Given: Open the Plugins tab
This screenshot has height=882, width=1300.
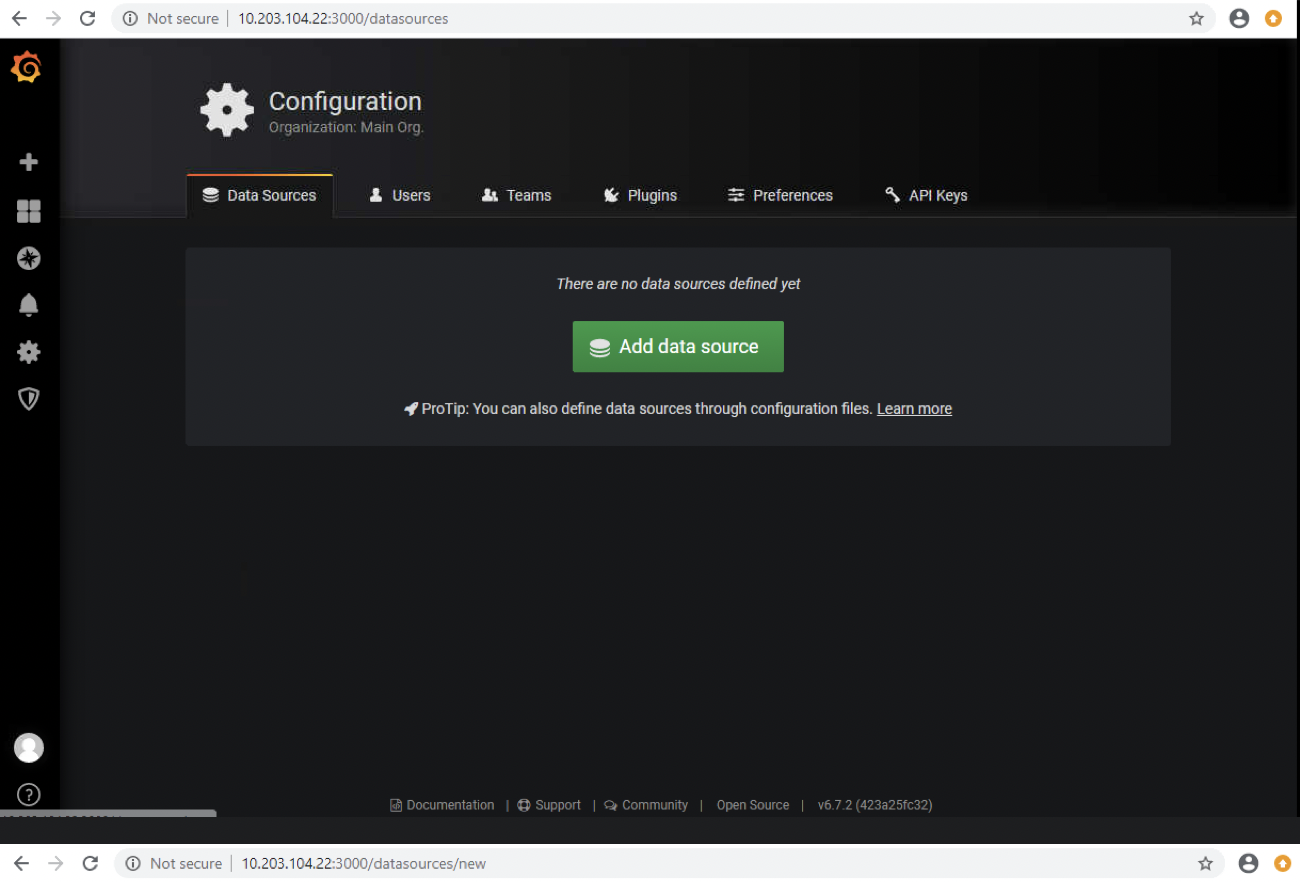Looking at the screenshot, I should click(641, 195).
